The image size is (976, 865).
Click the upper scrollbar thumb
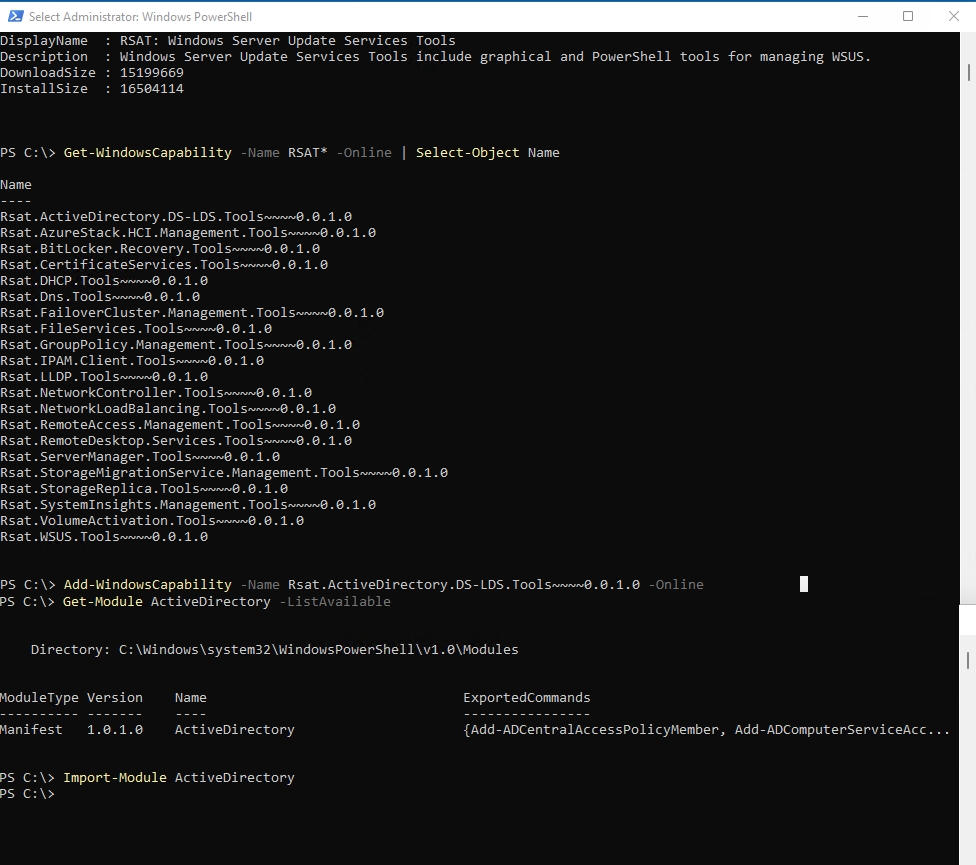[x=968, y=72]
